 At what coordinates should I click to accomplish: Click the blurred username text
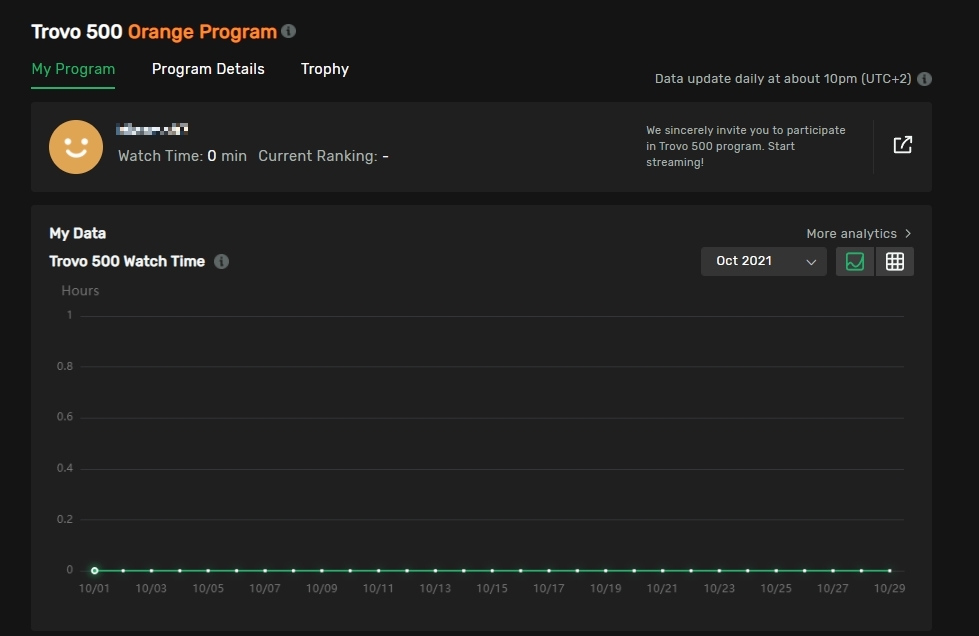click(153, 129)
